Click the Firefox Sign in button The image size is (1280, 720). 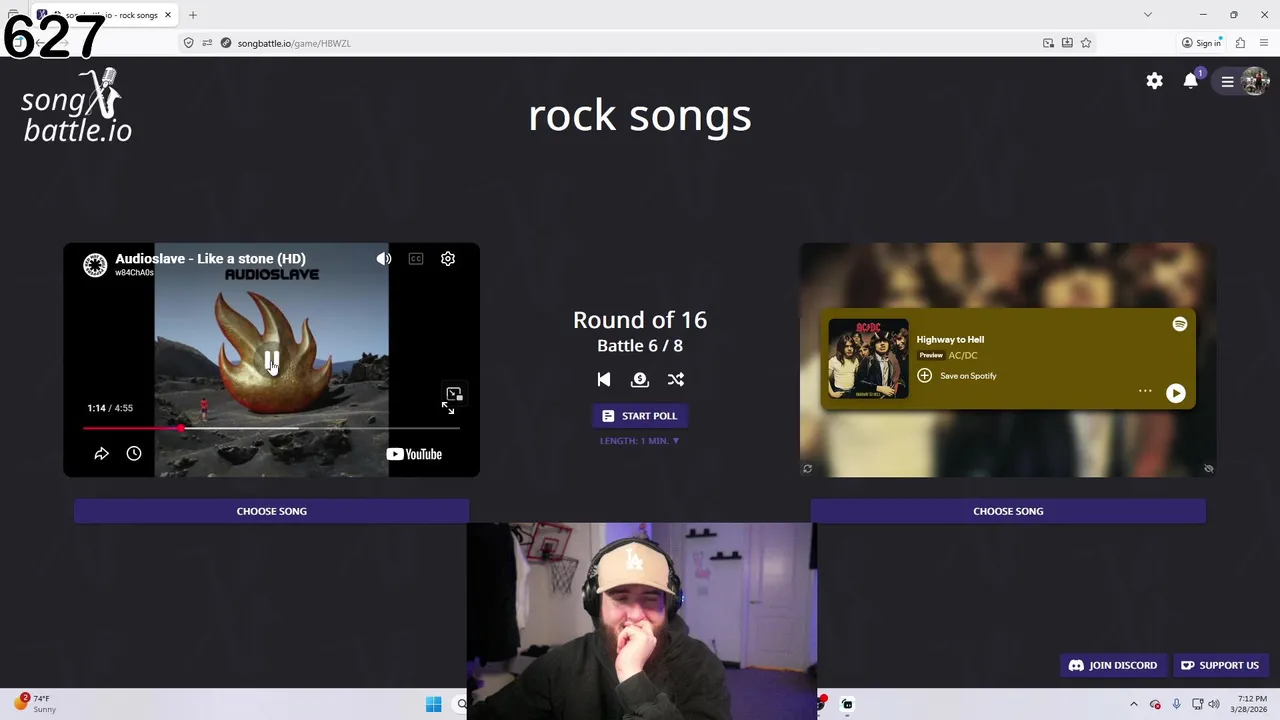pos(1201,43)
